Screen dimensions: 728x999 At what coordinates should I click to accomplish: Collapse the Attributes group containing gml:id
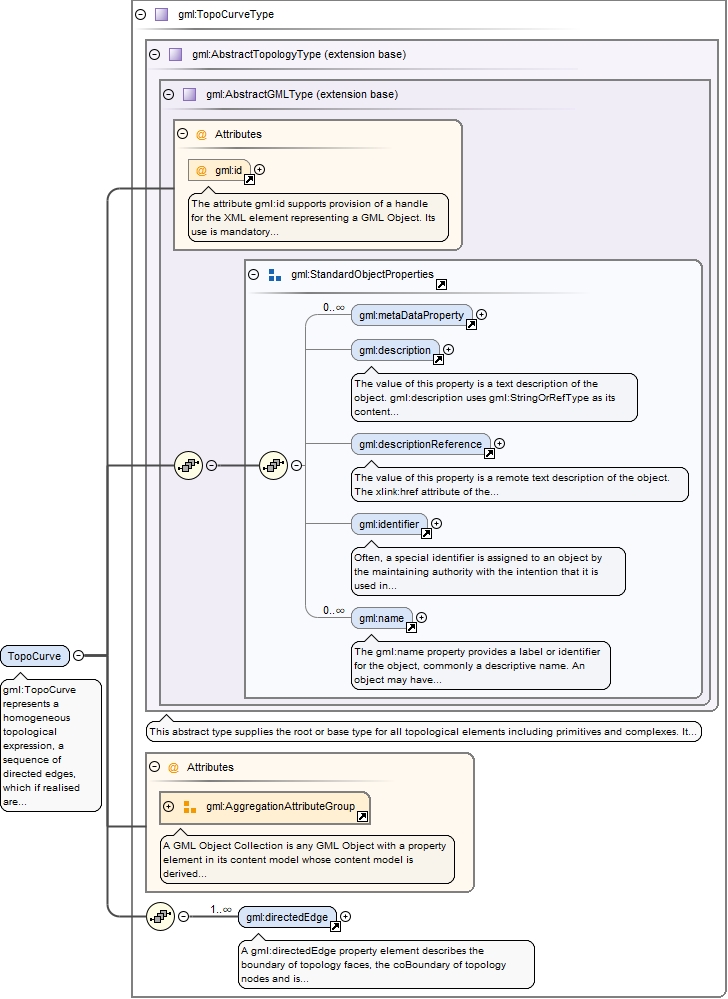183,134
